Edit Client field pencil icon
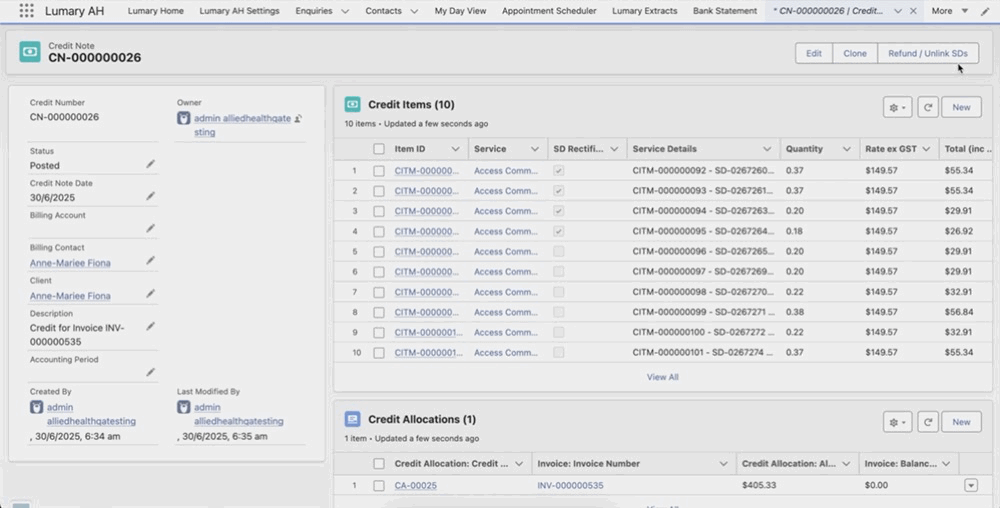 pos(151,294)
